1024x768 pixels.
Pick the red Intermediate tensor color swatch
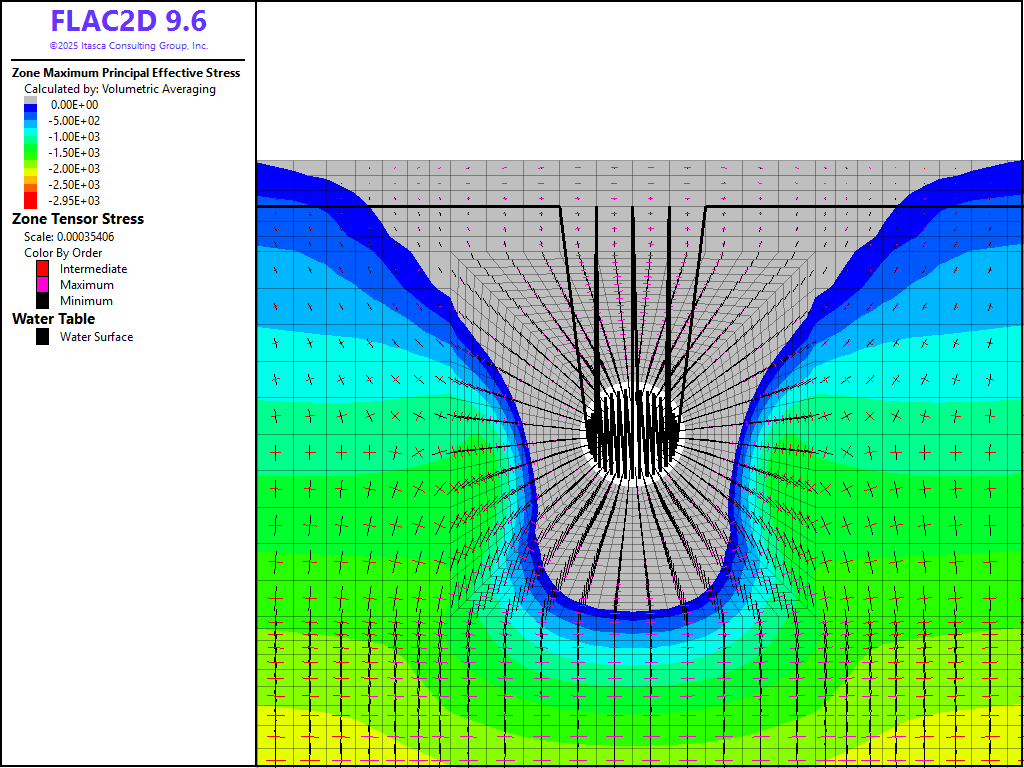pyautogui.click(x=42, y=269)
